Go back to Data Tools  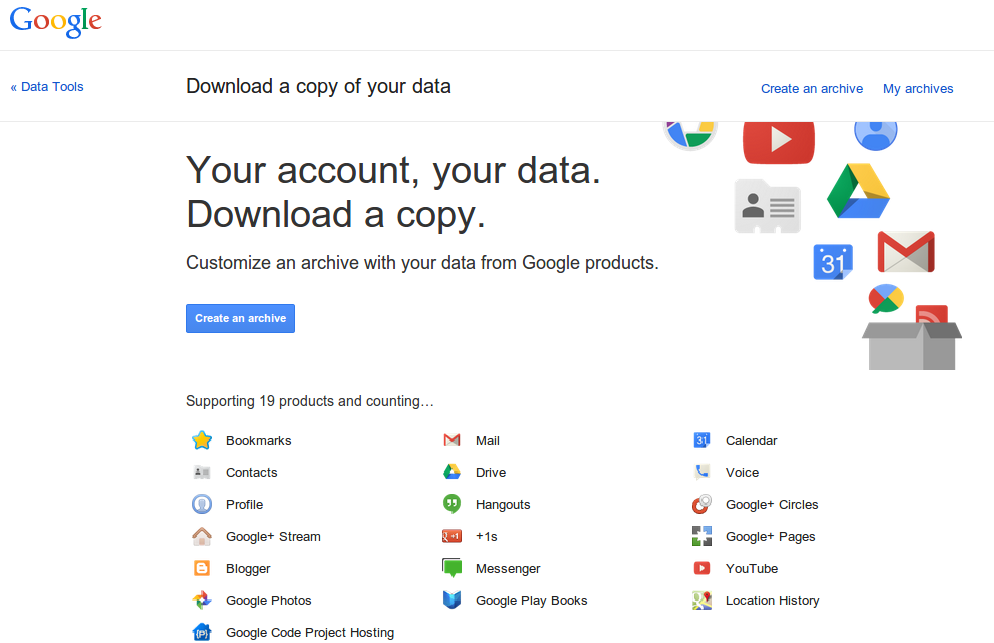(x=47, y=87)
